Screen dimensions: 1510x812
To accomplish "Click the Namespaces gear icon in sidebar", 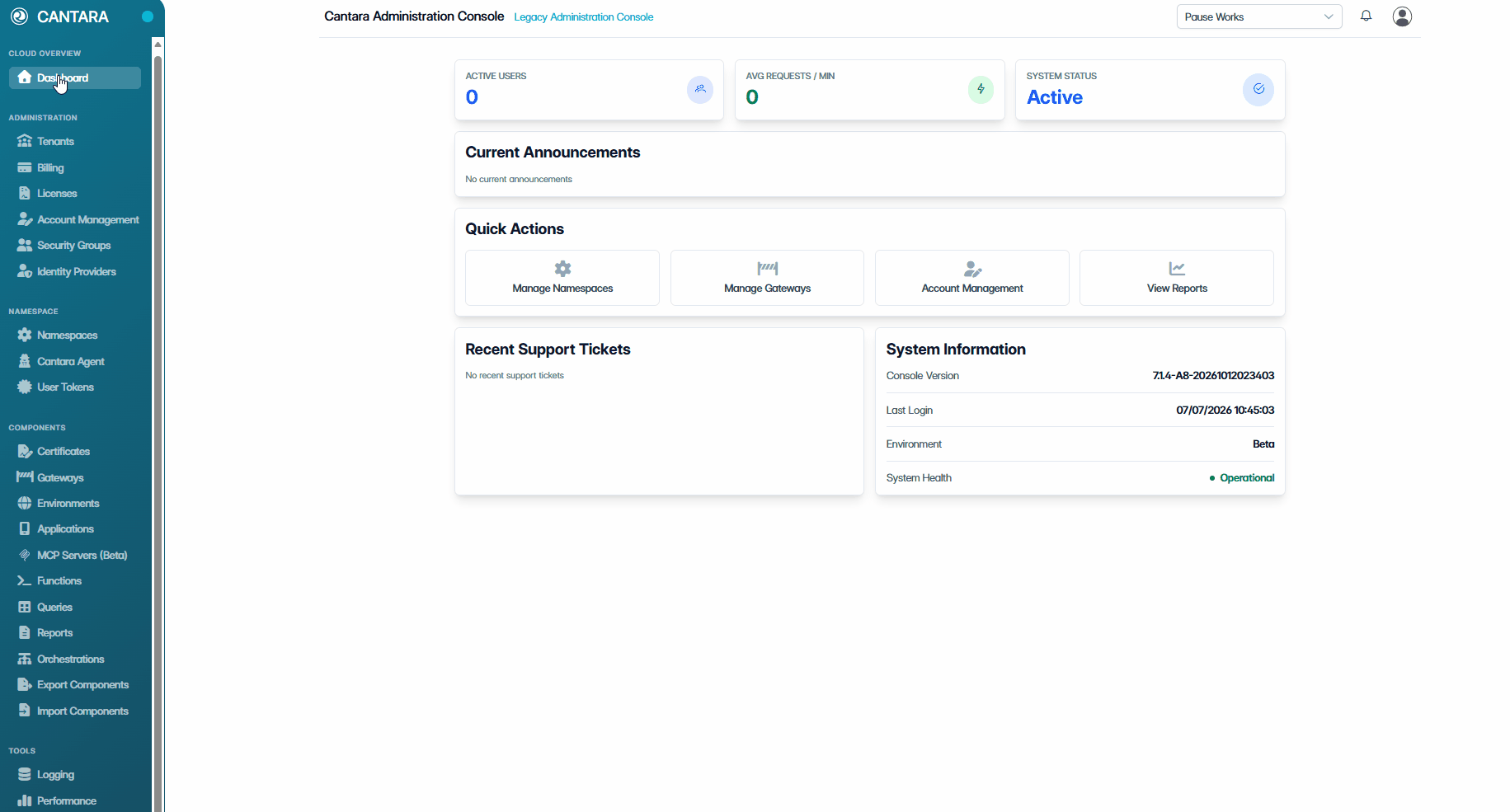I will pyautogui.click(x=25, y=335).
